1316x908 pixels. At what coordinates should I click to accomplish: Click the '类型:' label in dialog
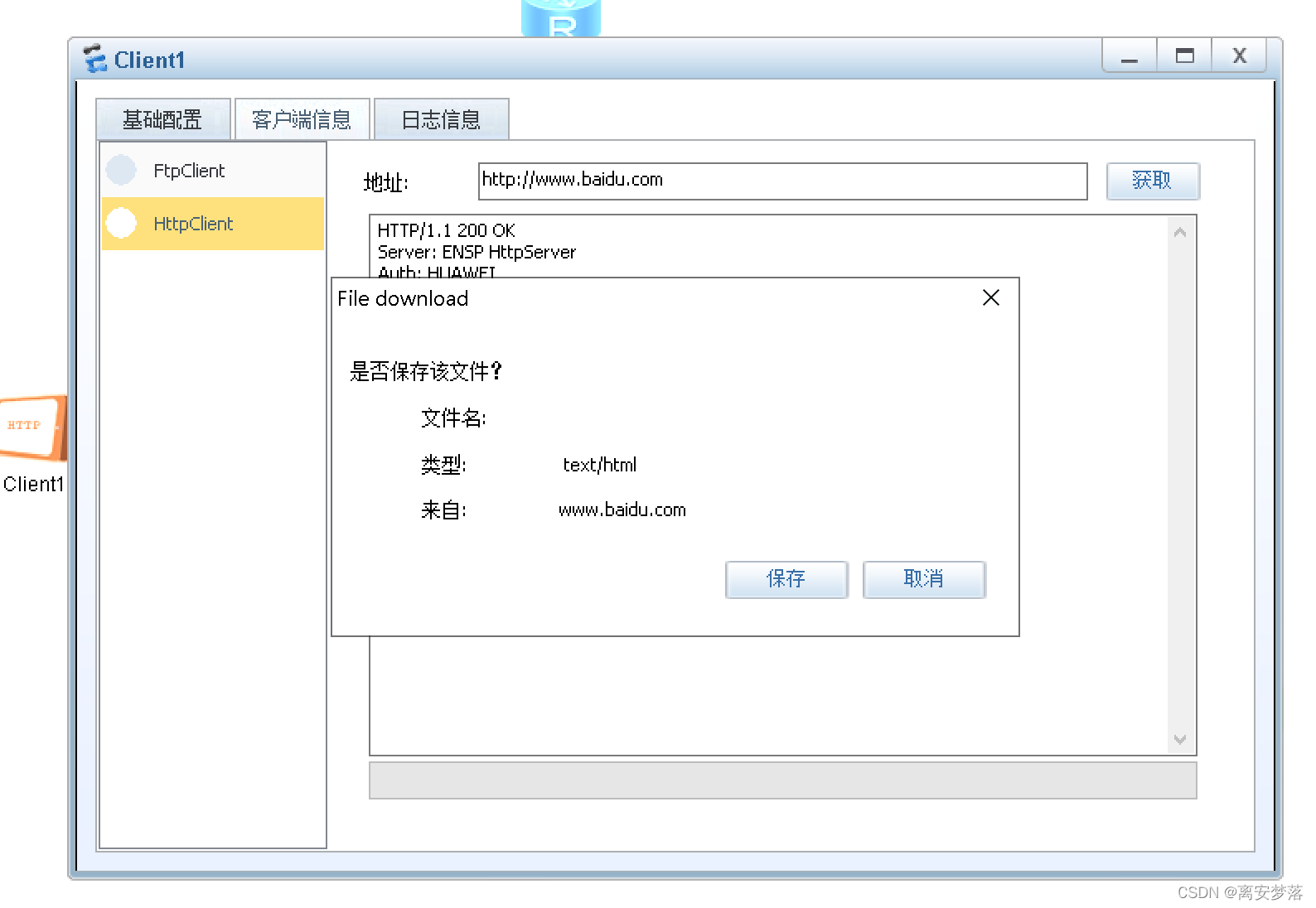pyautogui.click(x=443, y=465)
